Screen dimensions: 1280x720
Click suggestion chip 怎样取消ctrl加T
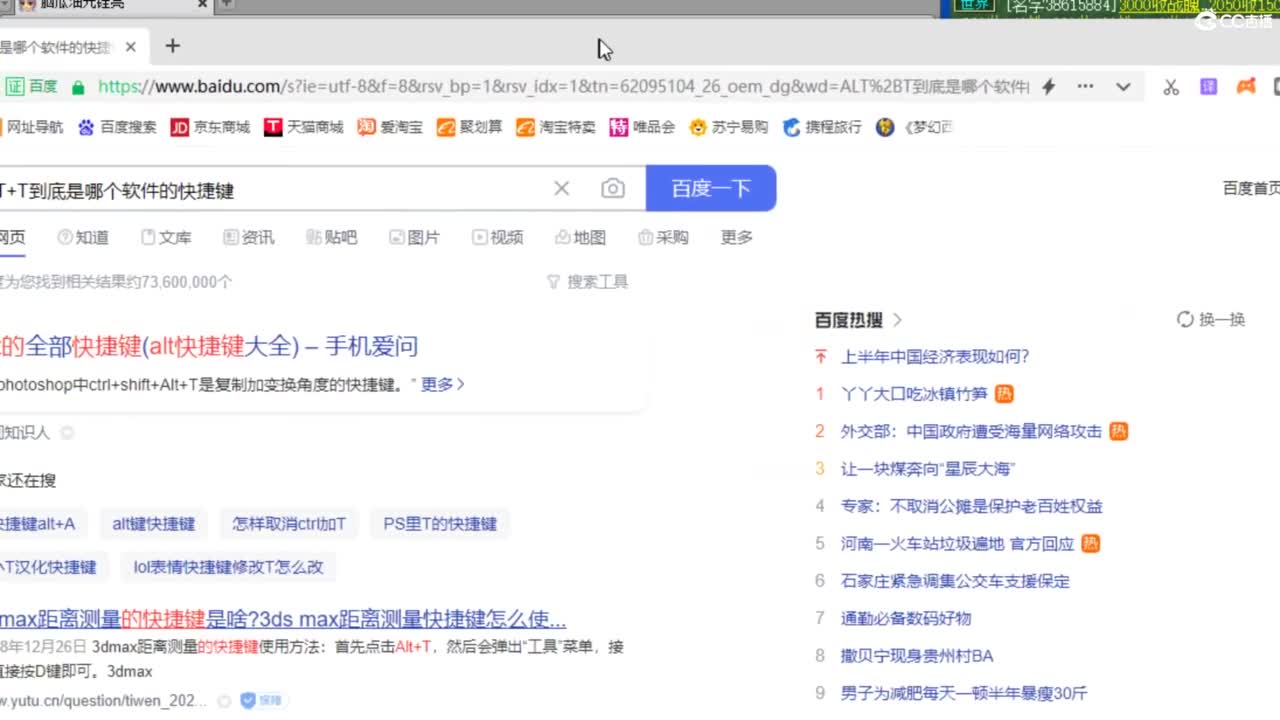pyautogui.click(x=289, y=524)
